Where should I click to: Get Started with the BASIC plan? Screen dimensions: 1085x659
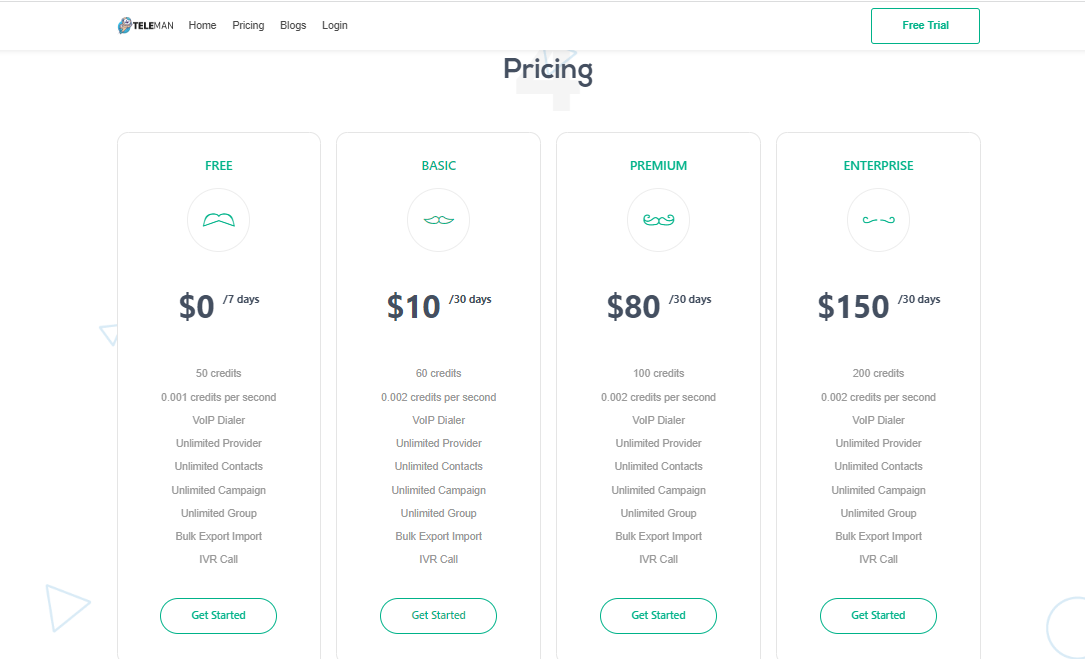pyautogui.click(x=438, y=616)
